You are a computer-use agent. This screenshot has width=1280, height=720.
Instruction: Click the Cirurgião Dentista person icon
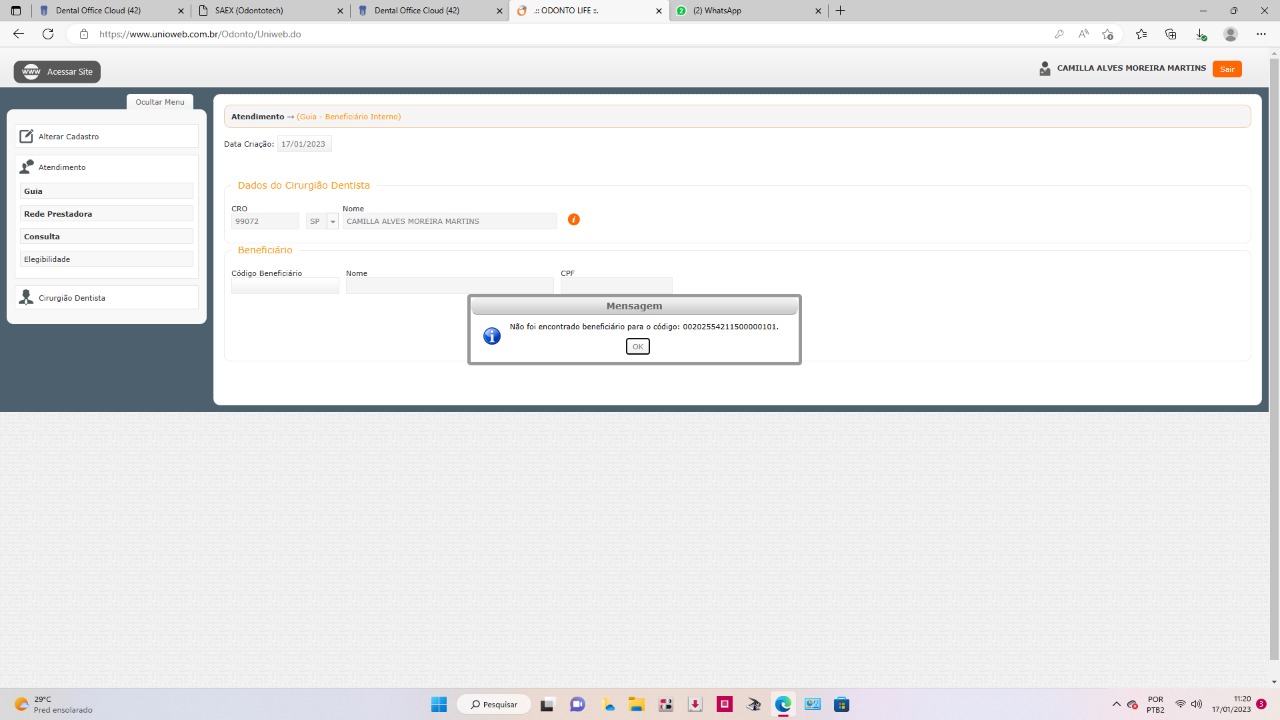click(27, 297)
